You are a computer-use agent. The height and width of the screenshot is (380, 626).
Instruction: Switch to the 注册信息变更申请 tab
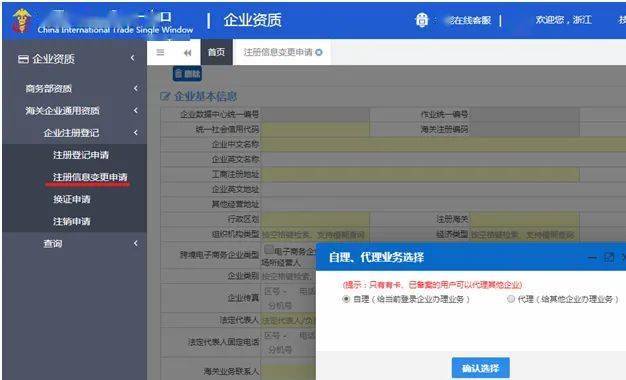click(278, 52)
